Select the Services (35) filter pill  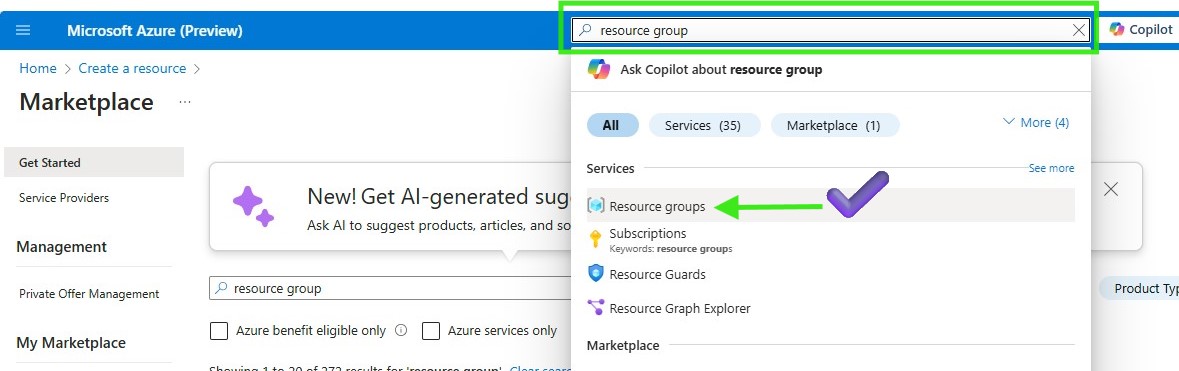[705, 125]
